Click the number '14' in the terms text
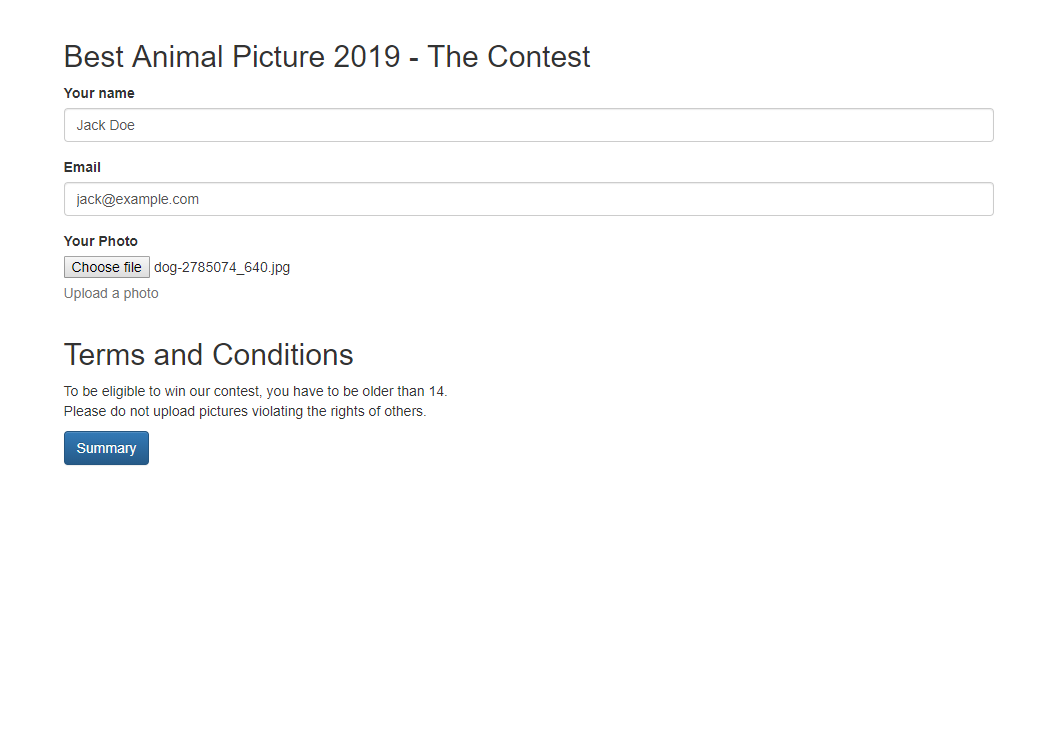Screen dimensions: 1040x744 436,391
